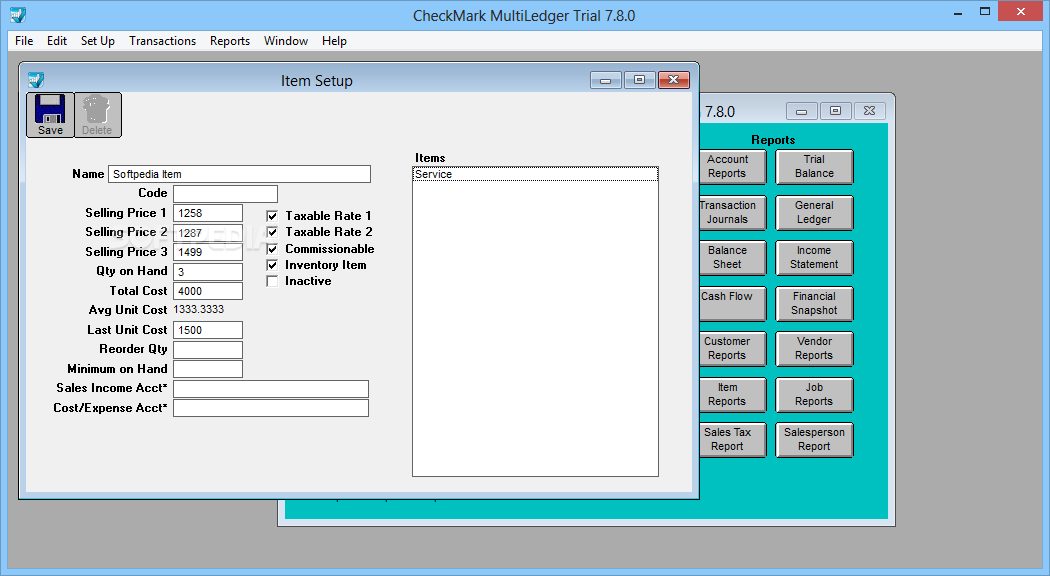Open Job Reports
This screenshot has width=1050, height=576.
pos(814,394)
